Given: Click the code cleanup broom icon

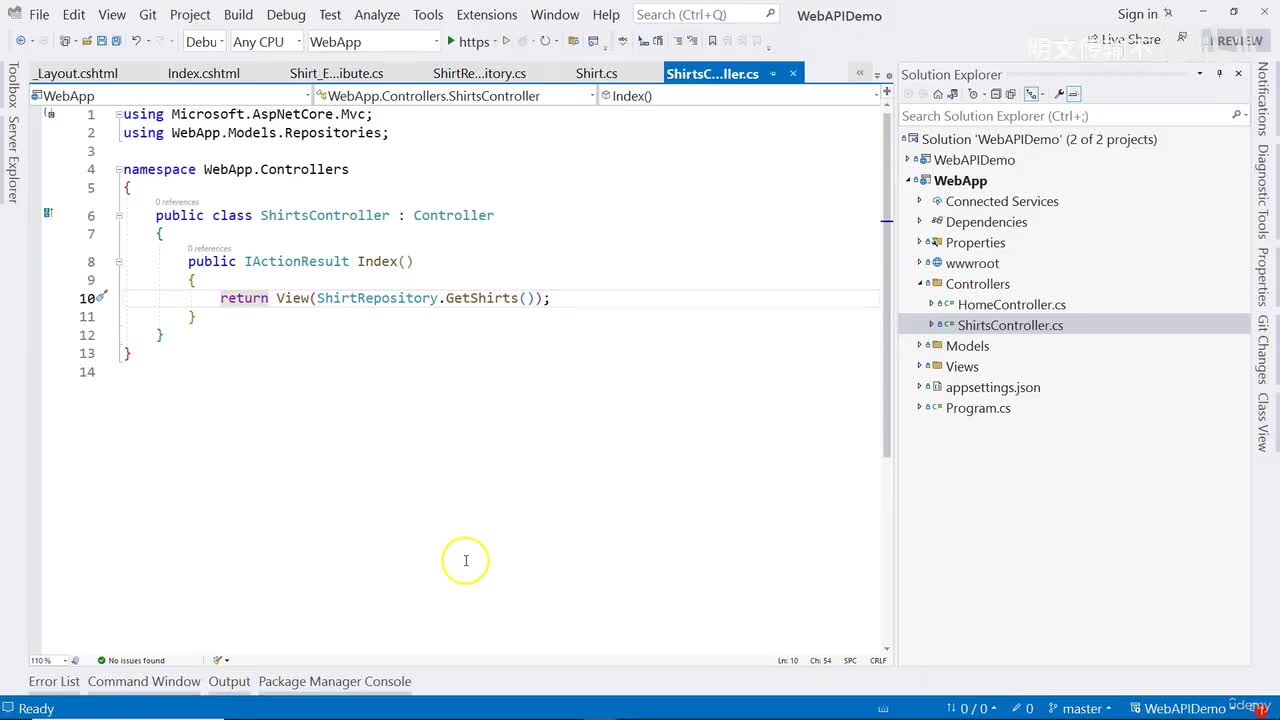Looking at the screenshot, I should click(218, 660).
